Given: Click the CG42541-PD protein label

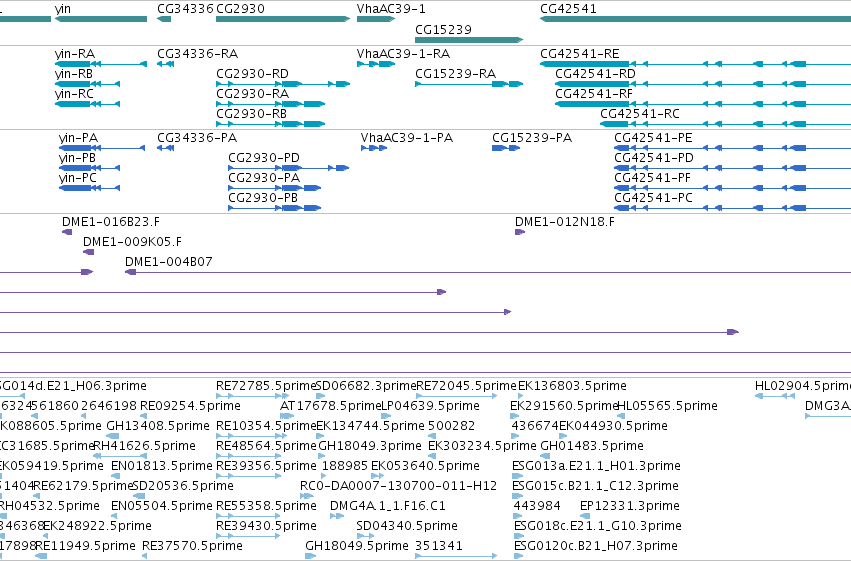Looking at the screenshot, I should 654,158.
